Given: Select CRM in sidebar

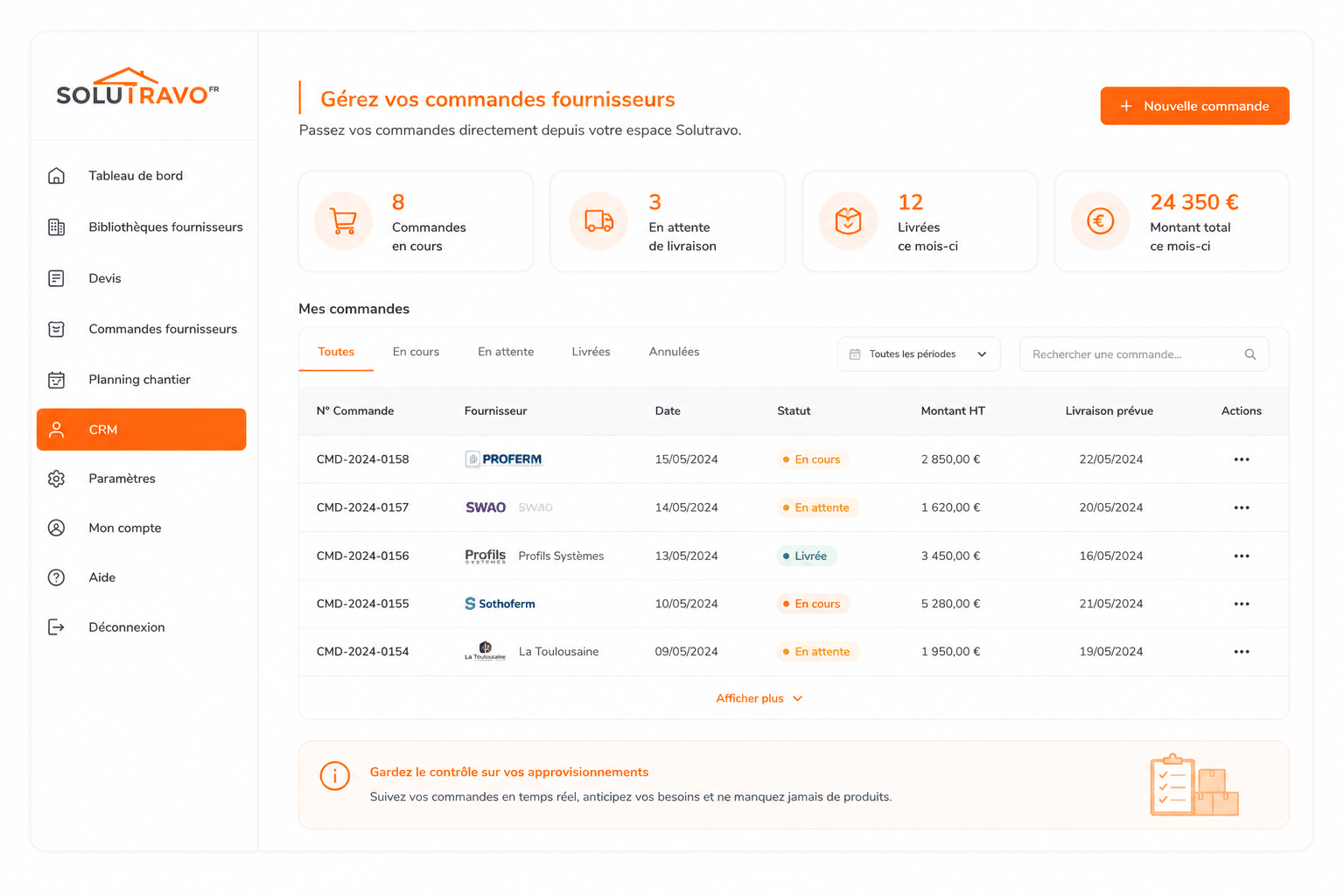Looking at the screenshot, I should click(x=142, y=430).
